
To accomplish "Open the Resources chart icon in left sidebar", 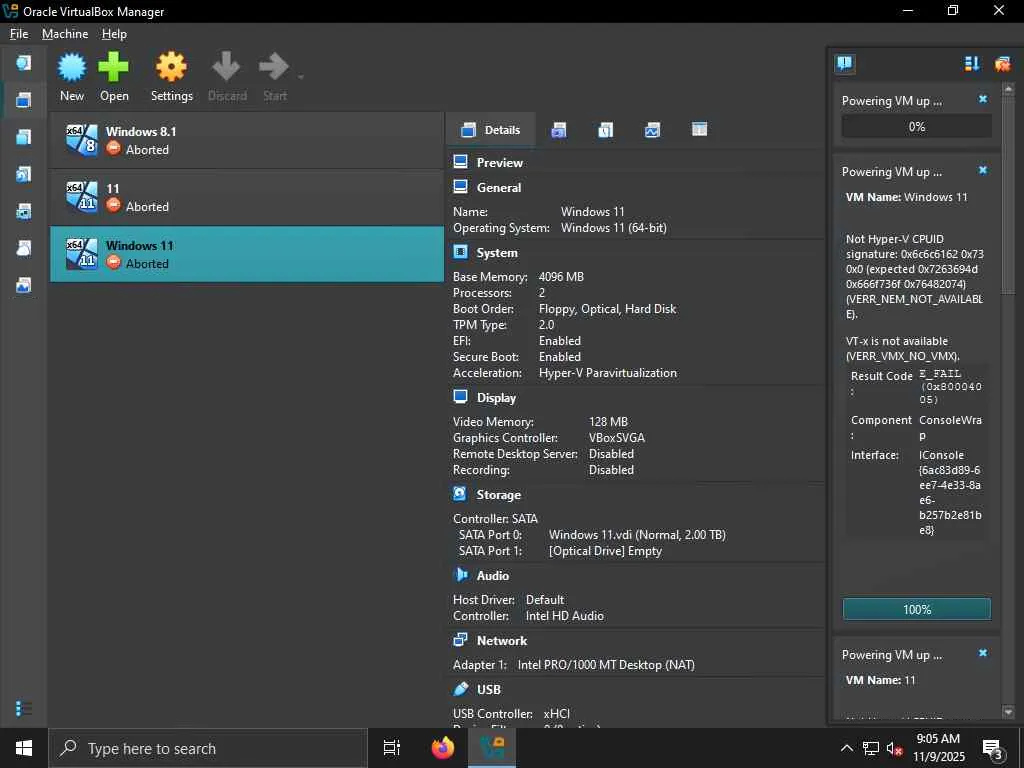I will [24, 285].
